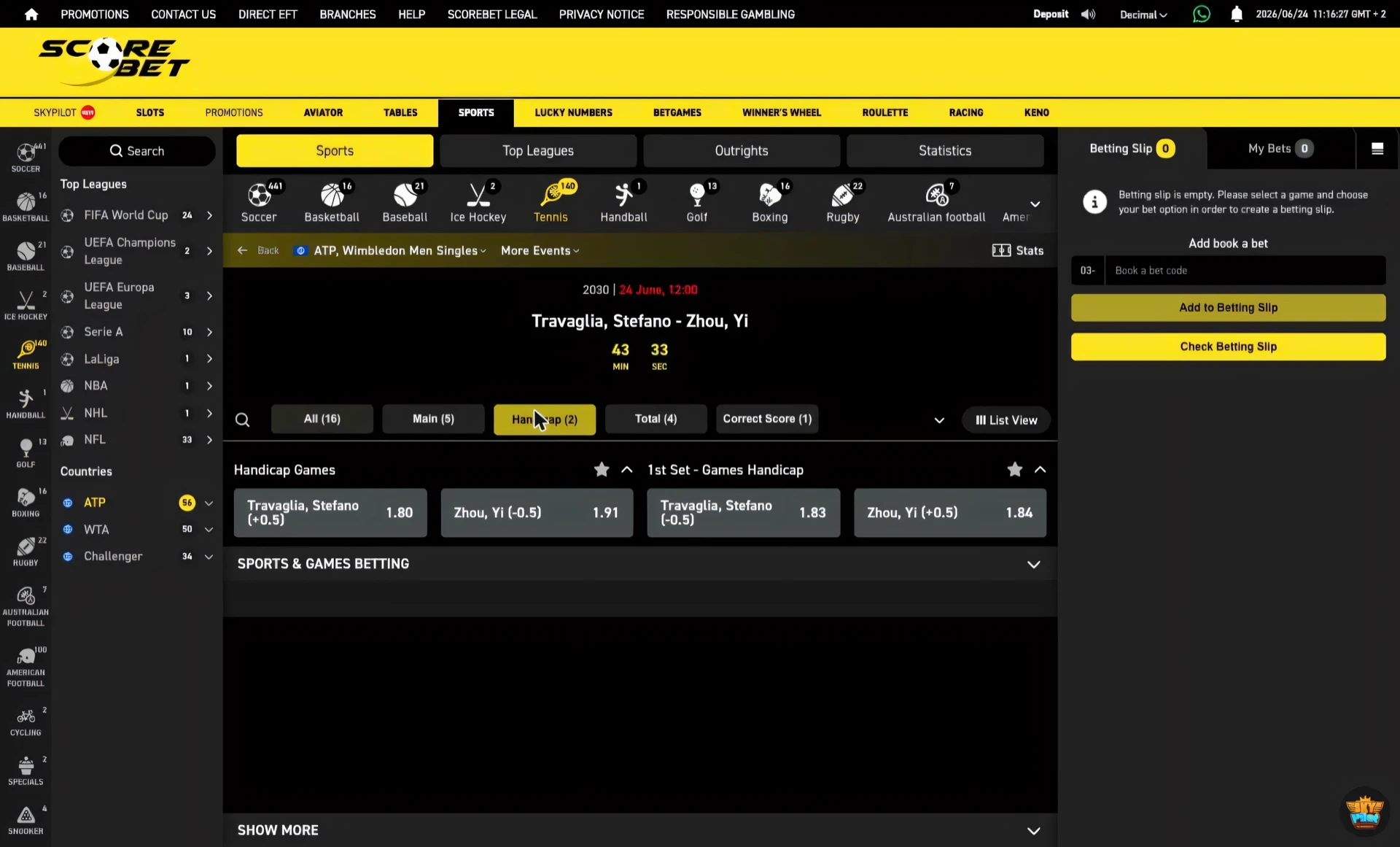Viewport: 1400px width, 847px height.
Task: Select Soccer in the sports carousel
Action: [x=259, y=202]
